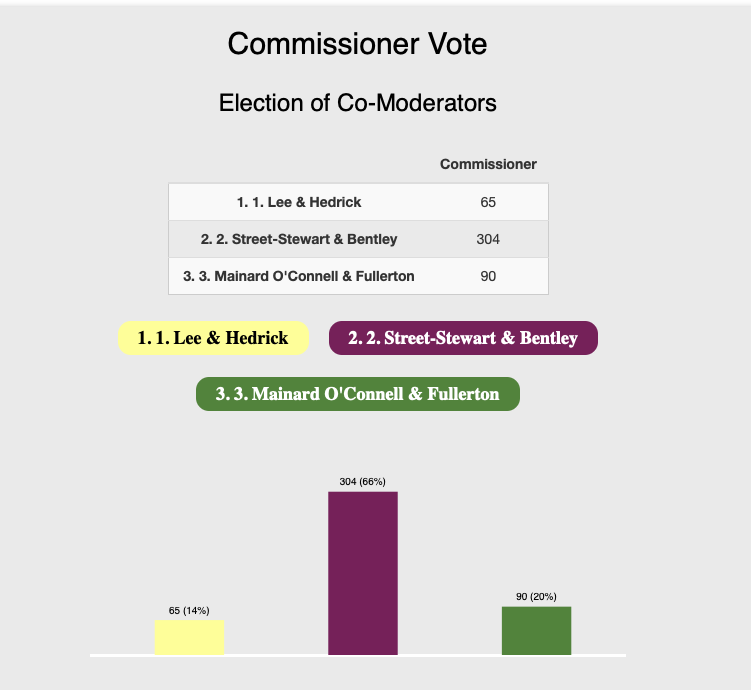Select the vote count 304 cell
Image resolution: width=751 pixels, height=690 pixels.
[x=488, y=239]
